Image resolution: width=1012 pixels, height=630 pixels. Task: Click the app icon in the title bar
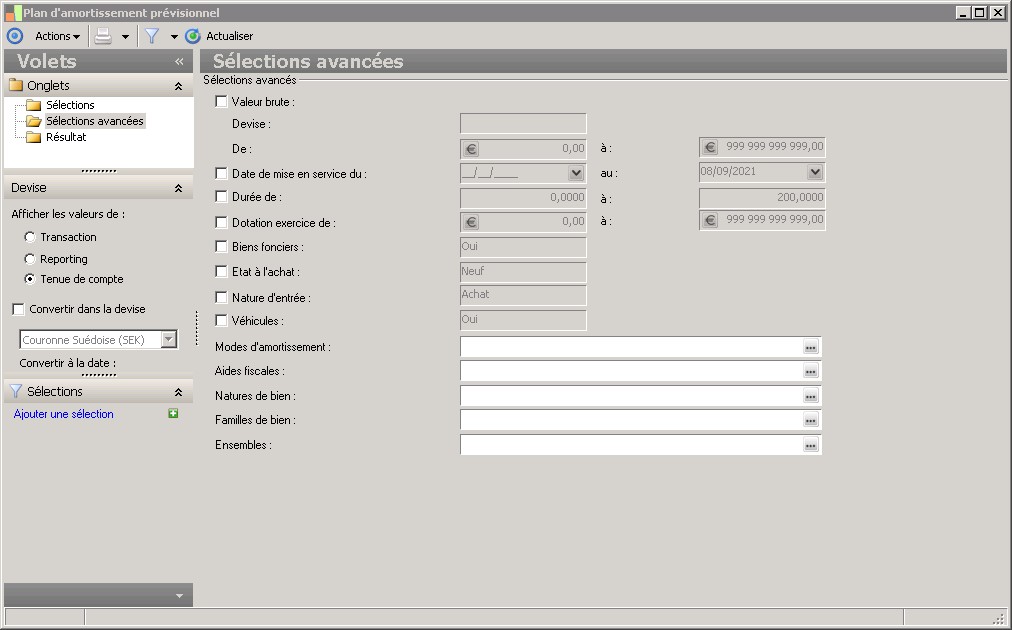[12, 12]
